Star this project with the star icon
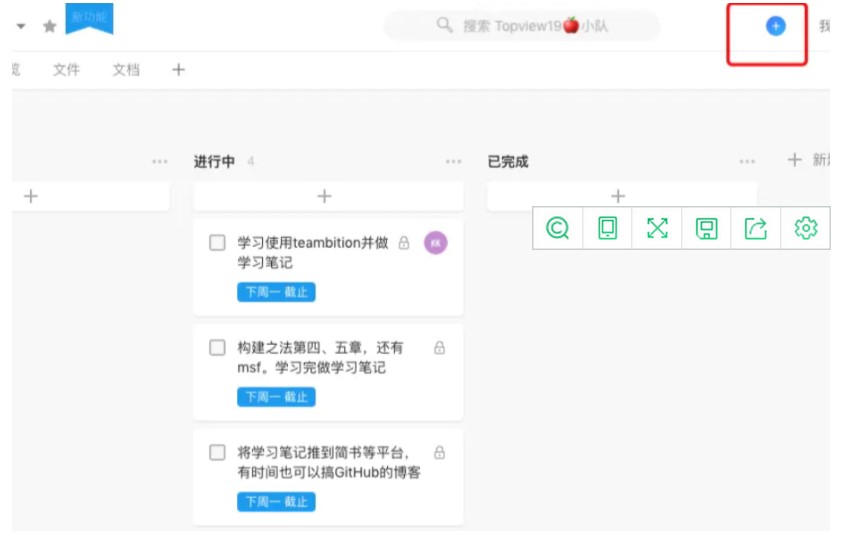852x549 pixels. pos(49,26)
